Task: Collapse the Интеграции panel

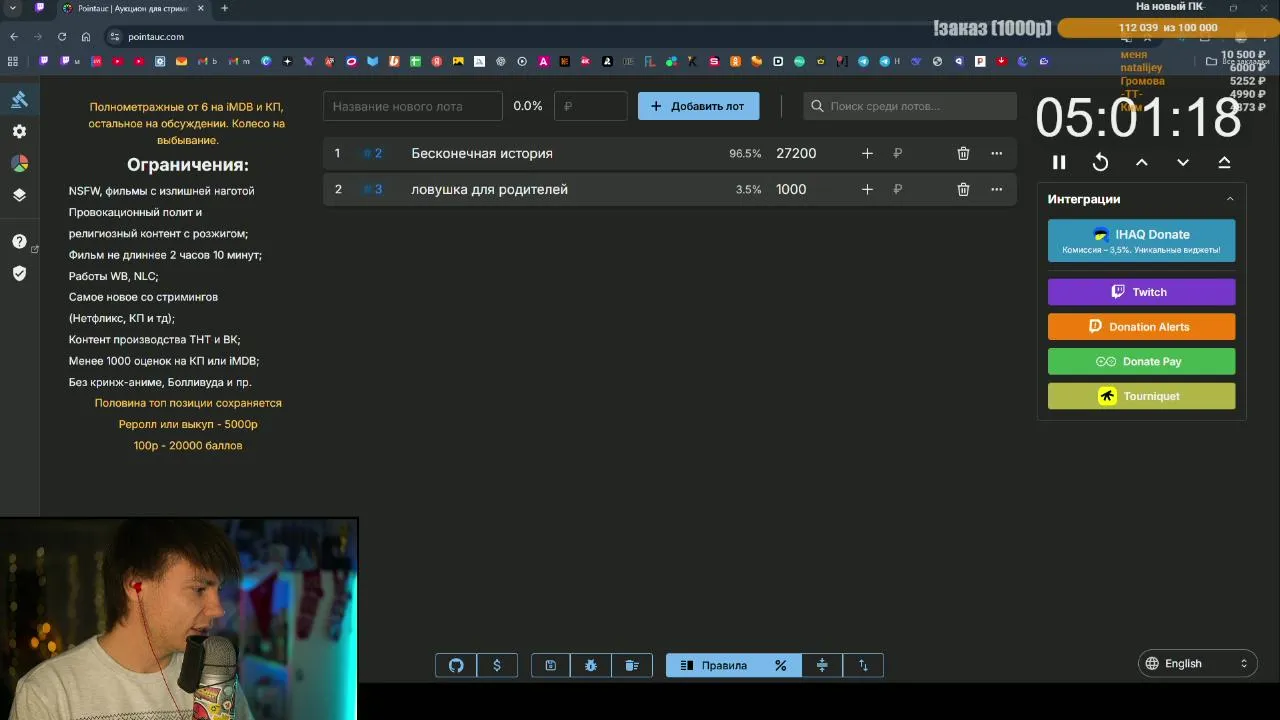Action: tap(1230, 199)
